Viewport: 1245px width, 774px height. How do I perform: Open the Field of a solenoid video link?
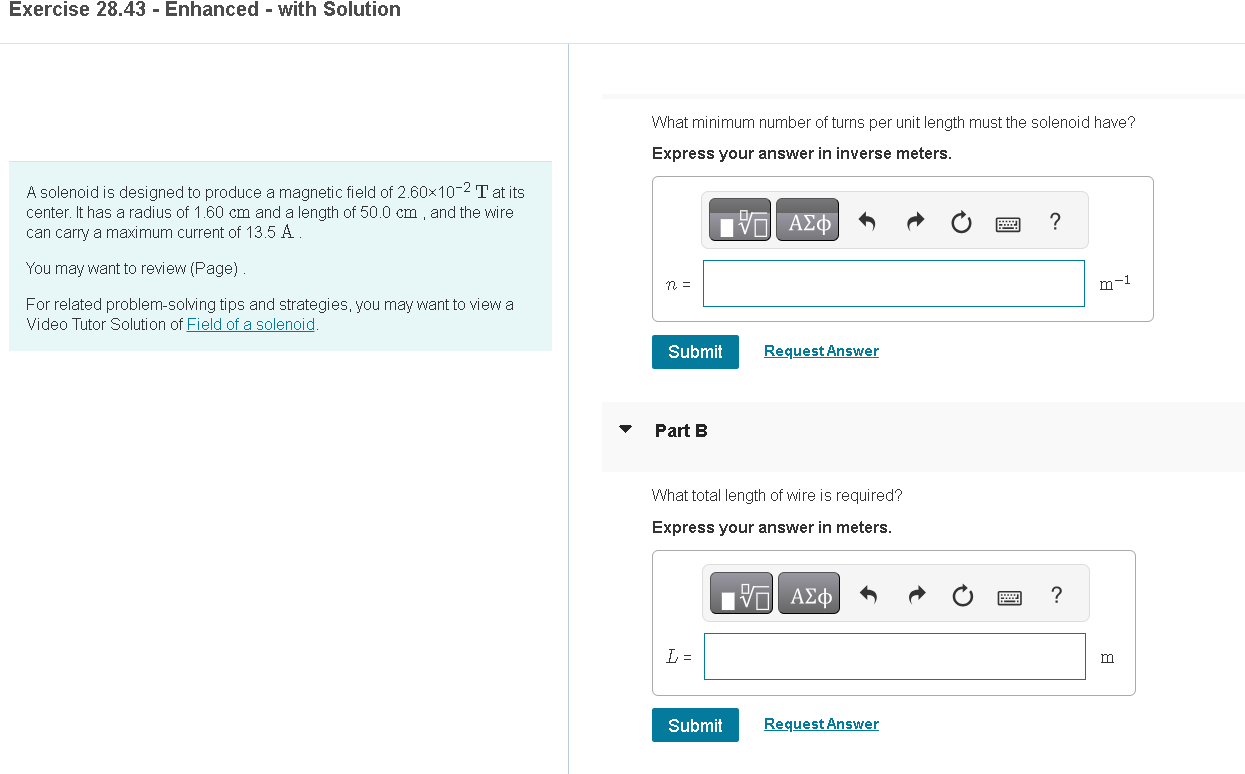point(250,324)
